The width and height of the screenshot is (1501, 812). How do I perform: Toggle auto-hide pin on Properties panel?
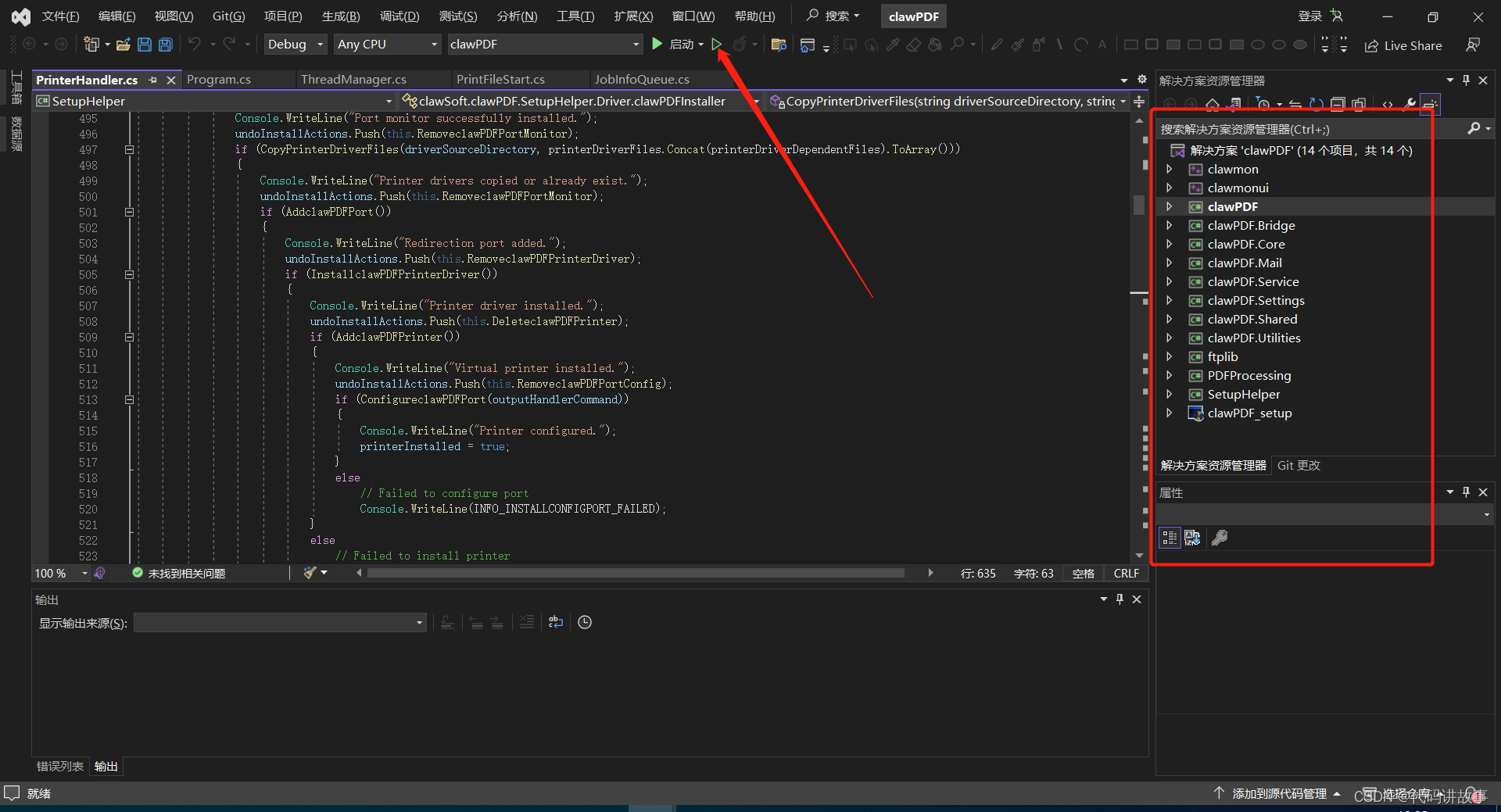tap(1466, 492)
